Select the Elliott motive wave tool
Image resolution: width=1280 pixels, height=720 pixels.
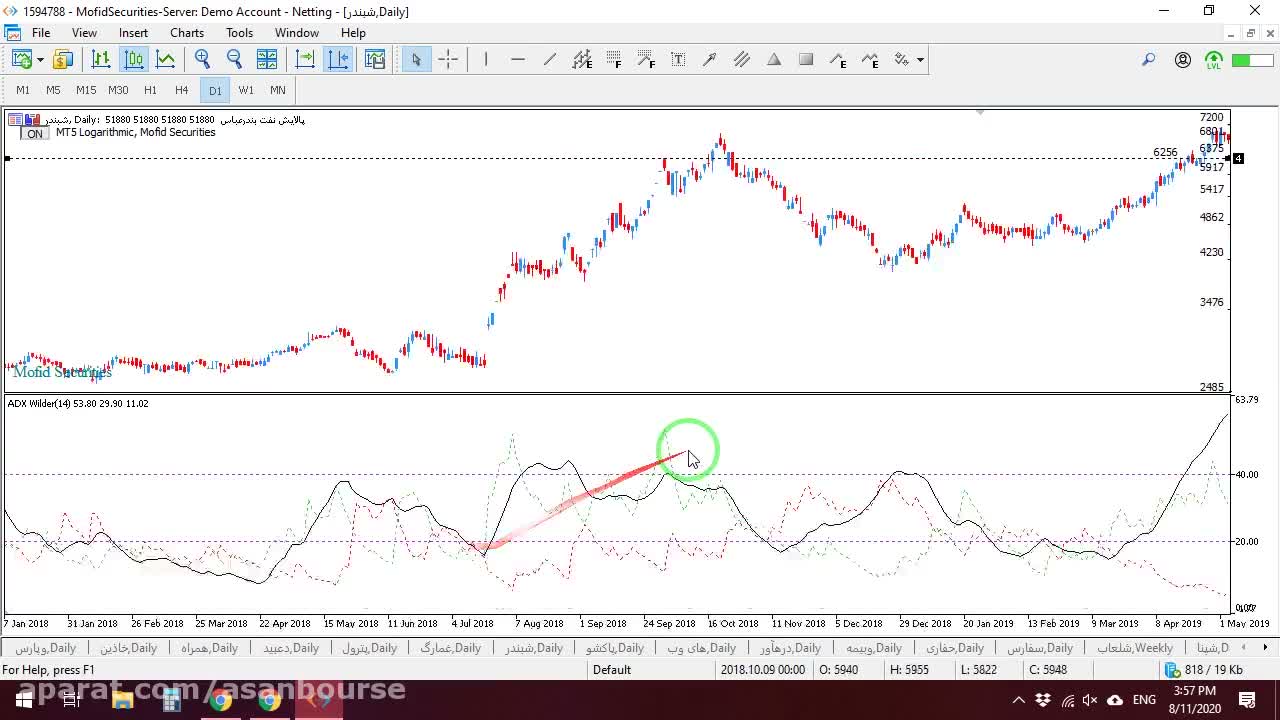point(838,60)
